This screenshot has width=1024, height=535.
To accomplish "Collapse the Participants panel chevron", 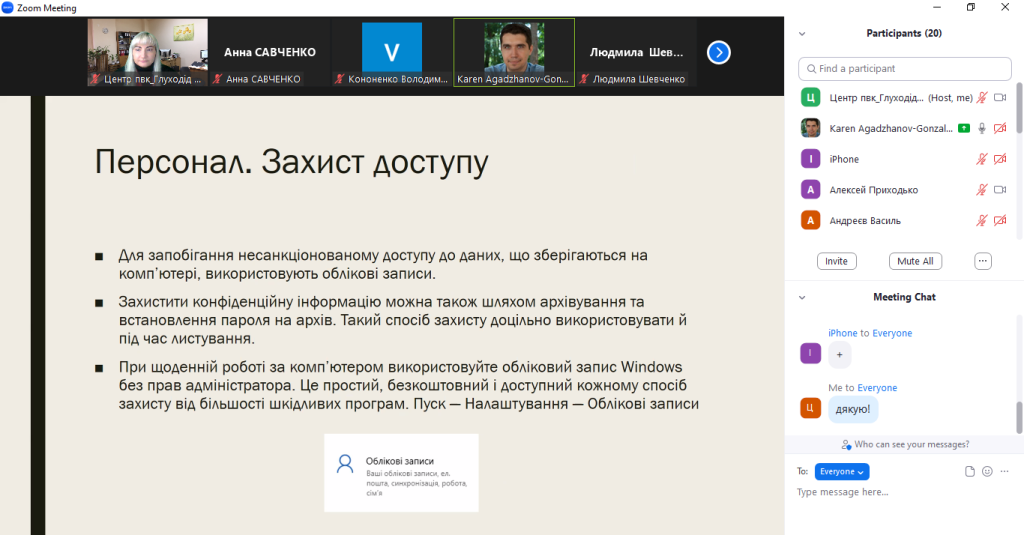I will point(802,33).
